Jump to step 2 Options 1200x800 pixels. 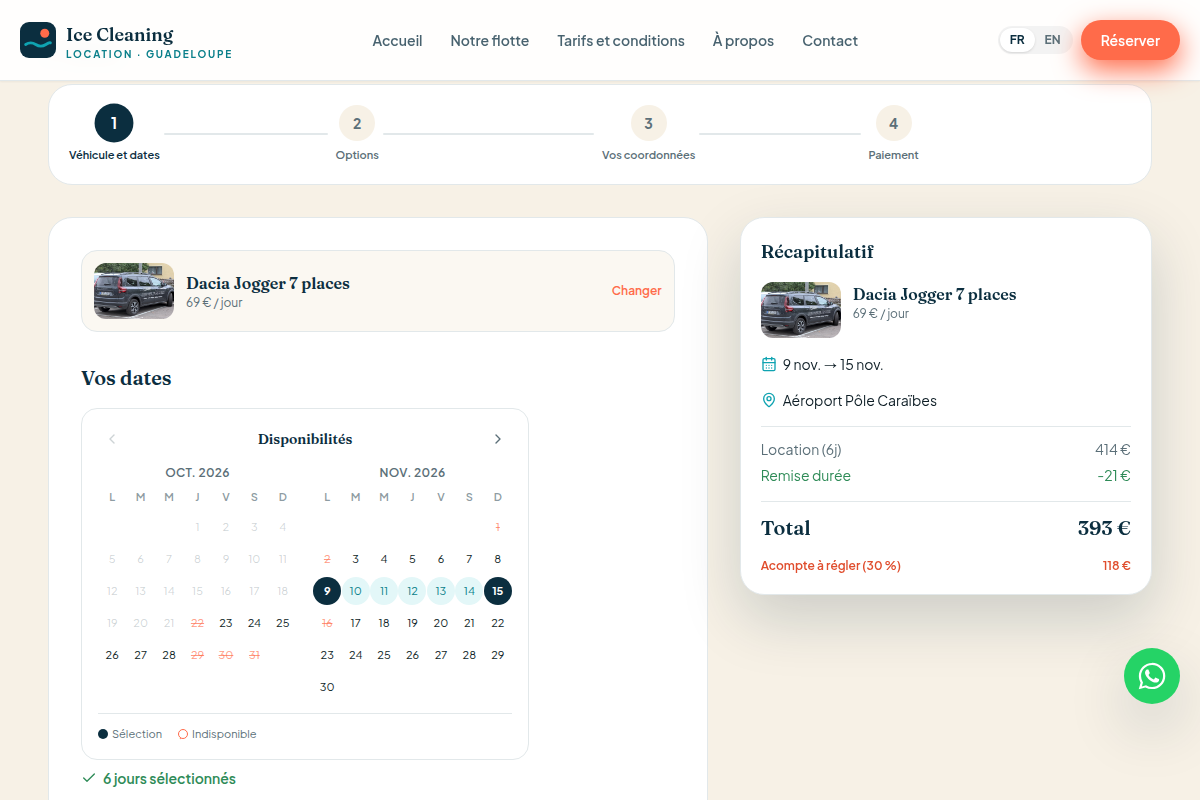(x=357, y=133)
